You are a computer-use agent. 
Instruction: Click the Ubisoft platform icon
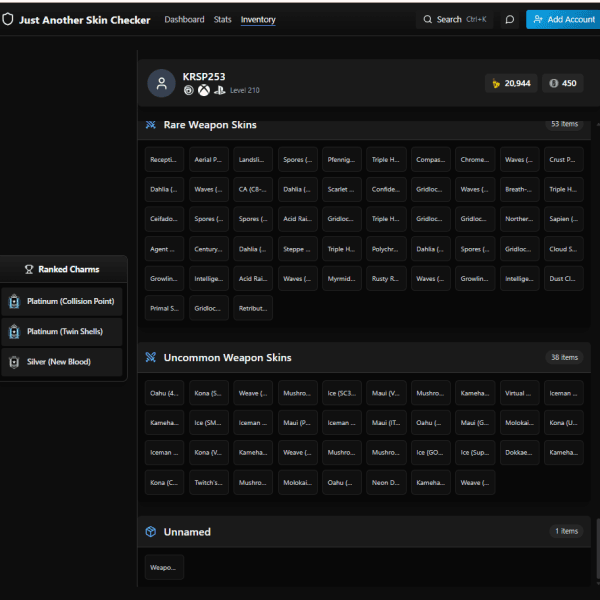[x=188, y=90]
